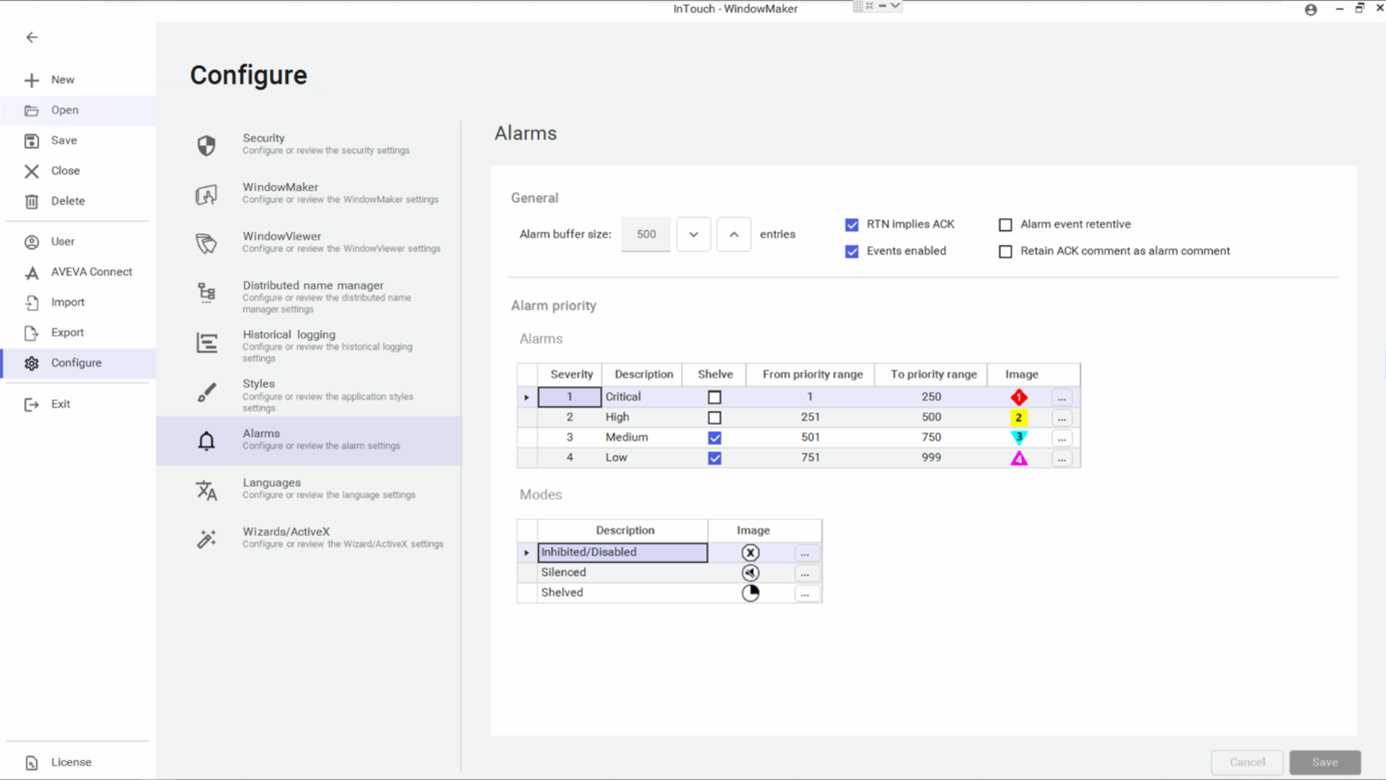
Task: Click the floppy disk icon beside Save
Action: point(32,141)
